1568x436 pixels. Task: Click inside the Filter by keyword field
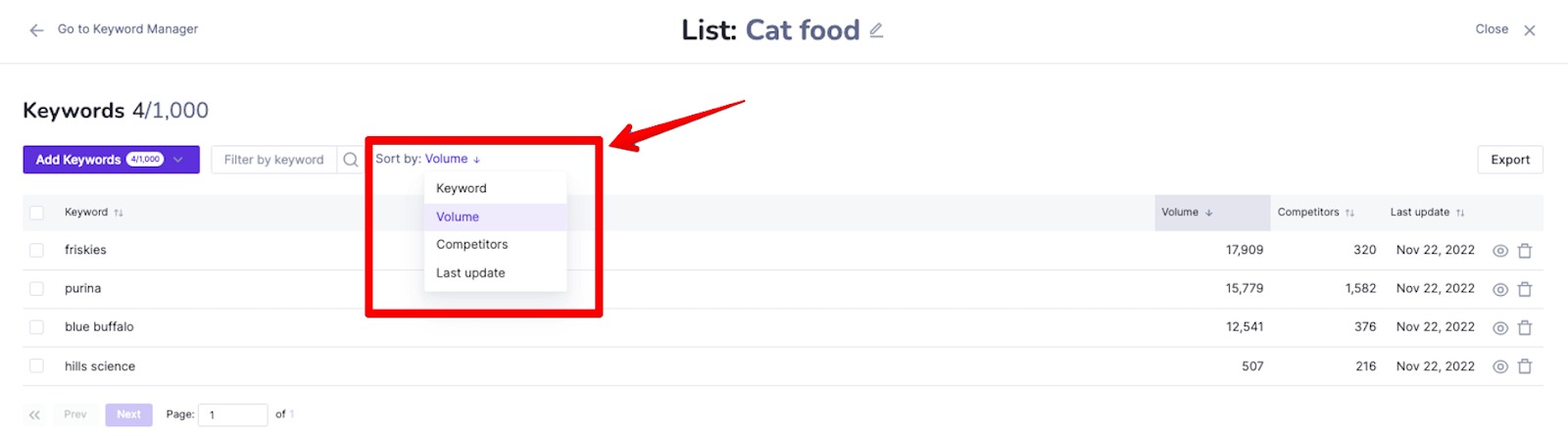point(274,160)
